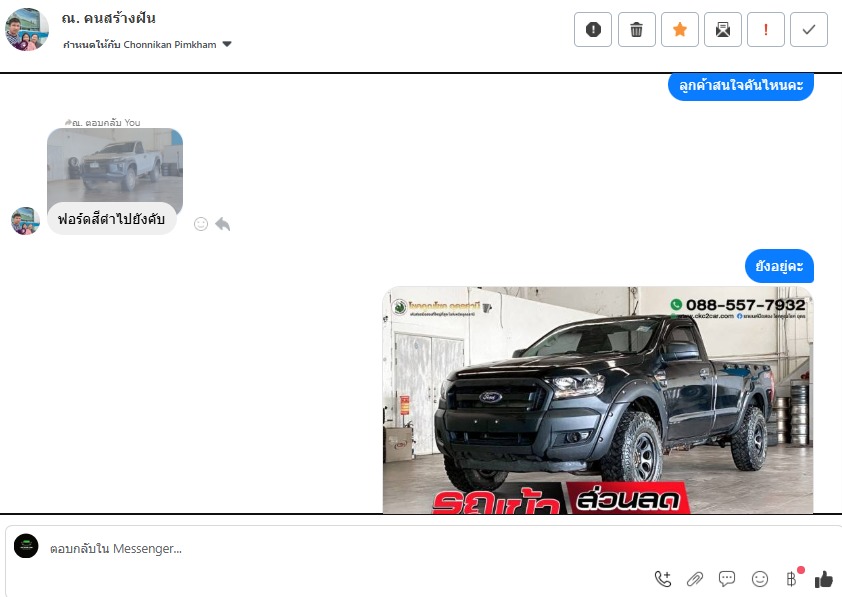
Task: Mark conversation done with checkmark
Action: tap(809, 30)
